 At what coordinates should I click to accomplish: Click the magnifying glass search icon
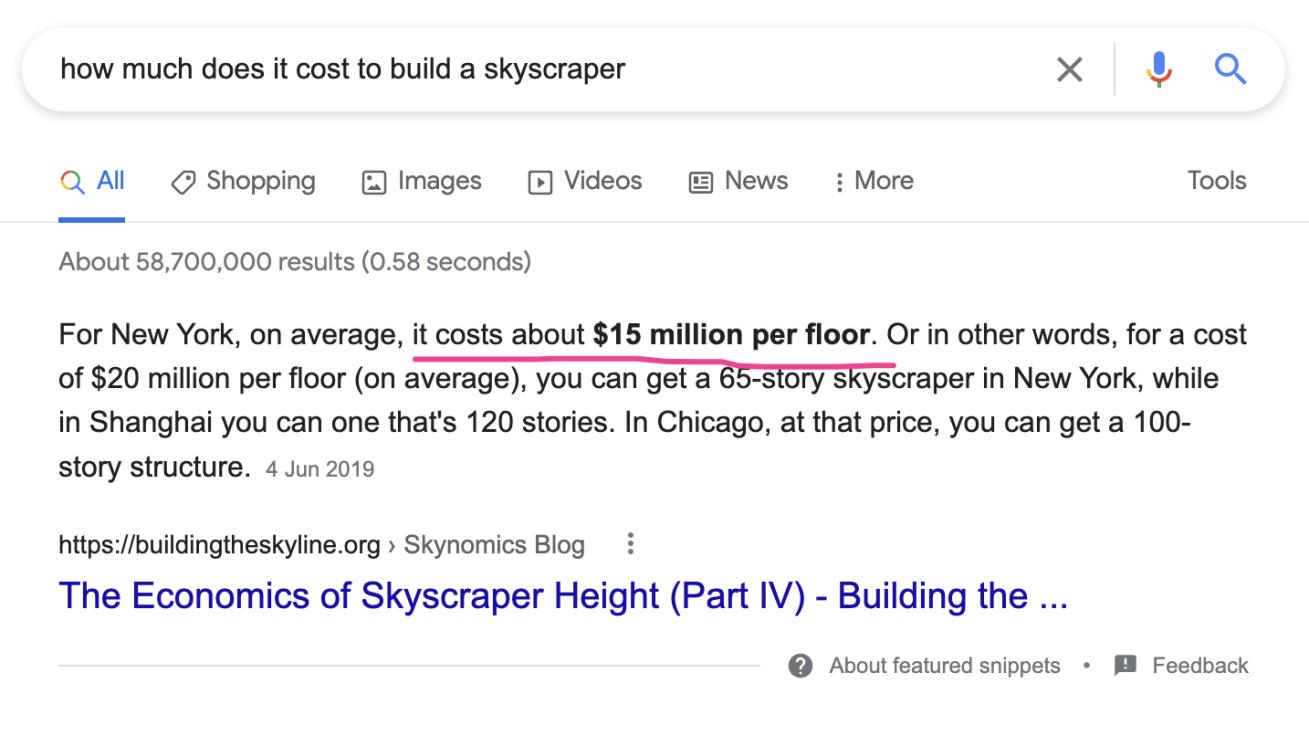pos(1231,69)
